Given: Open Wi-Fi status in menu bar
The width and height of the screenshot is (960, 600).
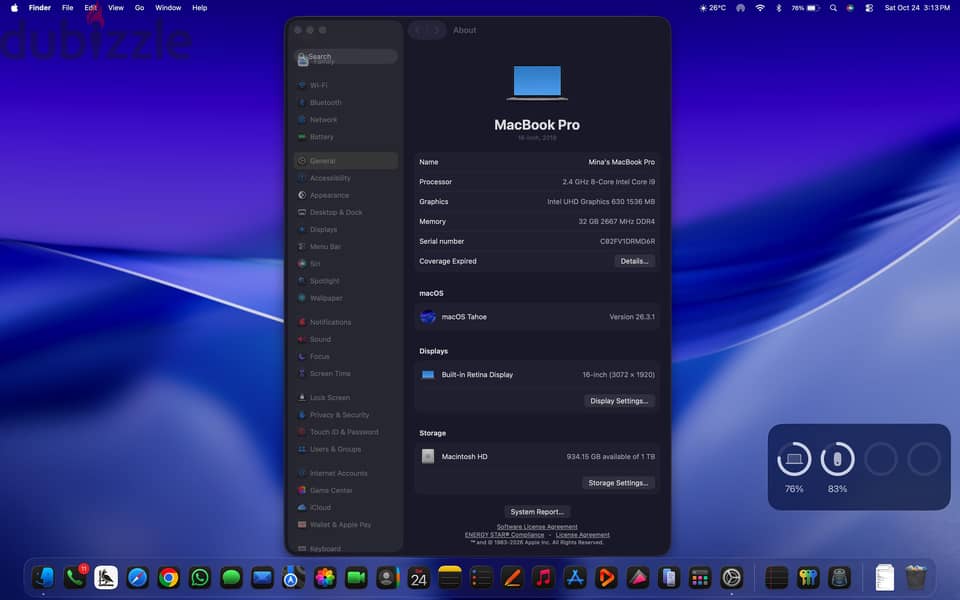Looking at the screenshot, I should 760,8.
